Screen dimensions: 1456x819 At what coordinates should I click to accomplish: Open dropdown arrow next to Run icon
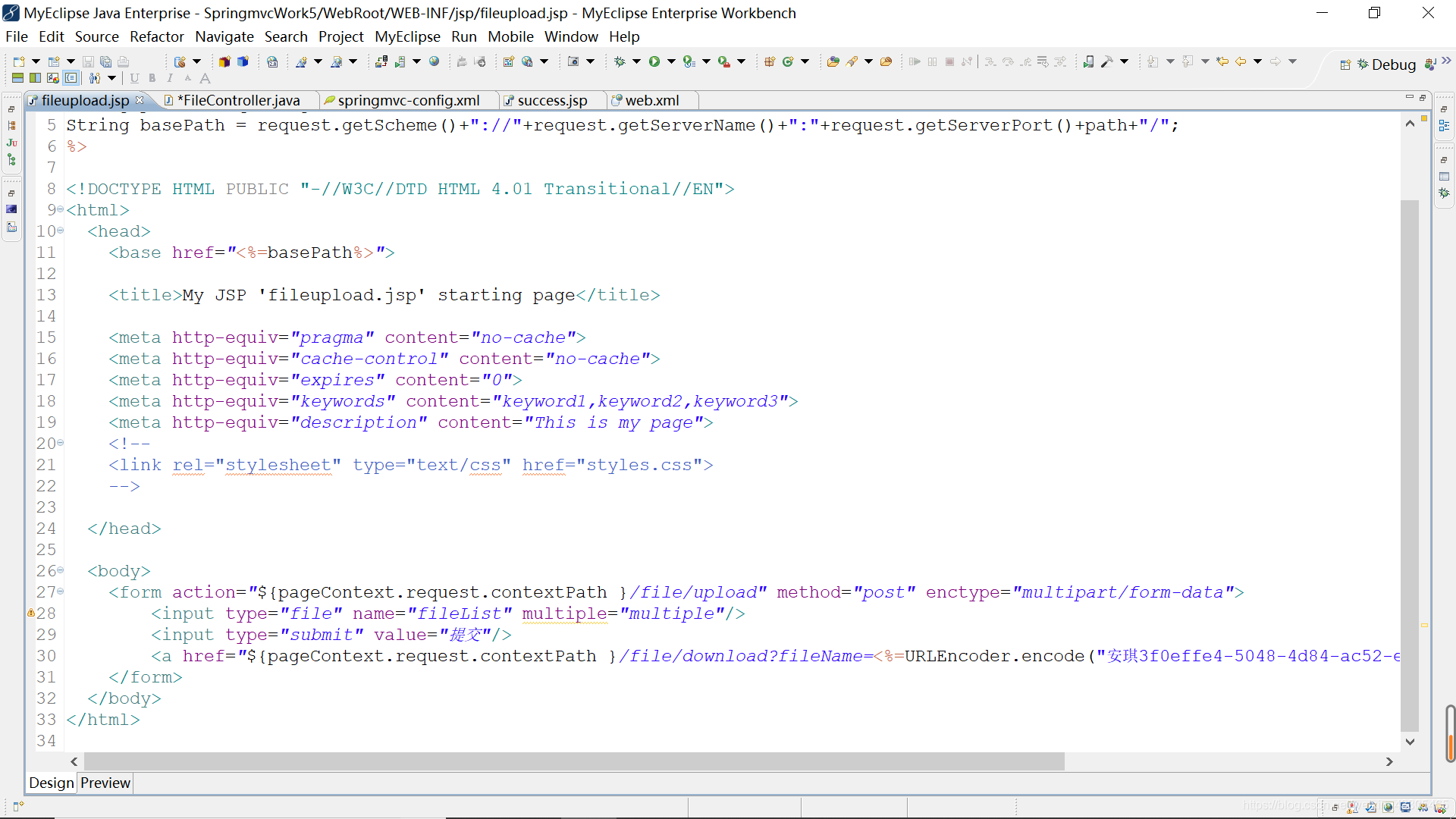(x=670, y=61)
